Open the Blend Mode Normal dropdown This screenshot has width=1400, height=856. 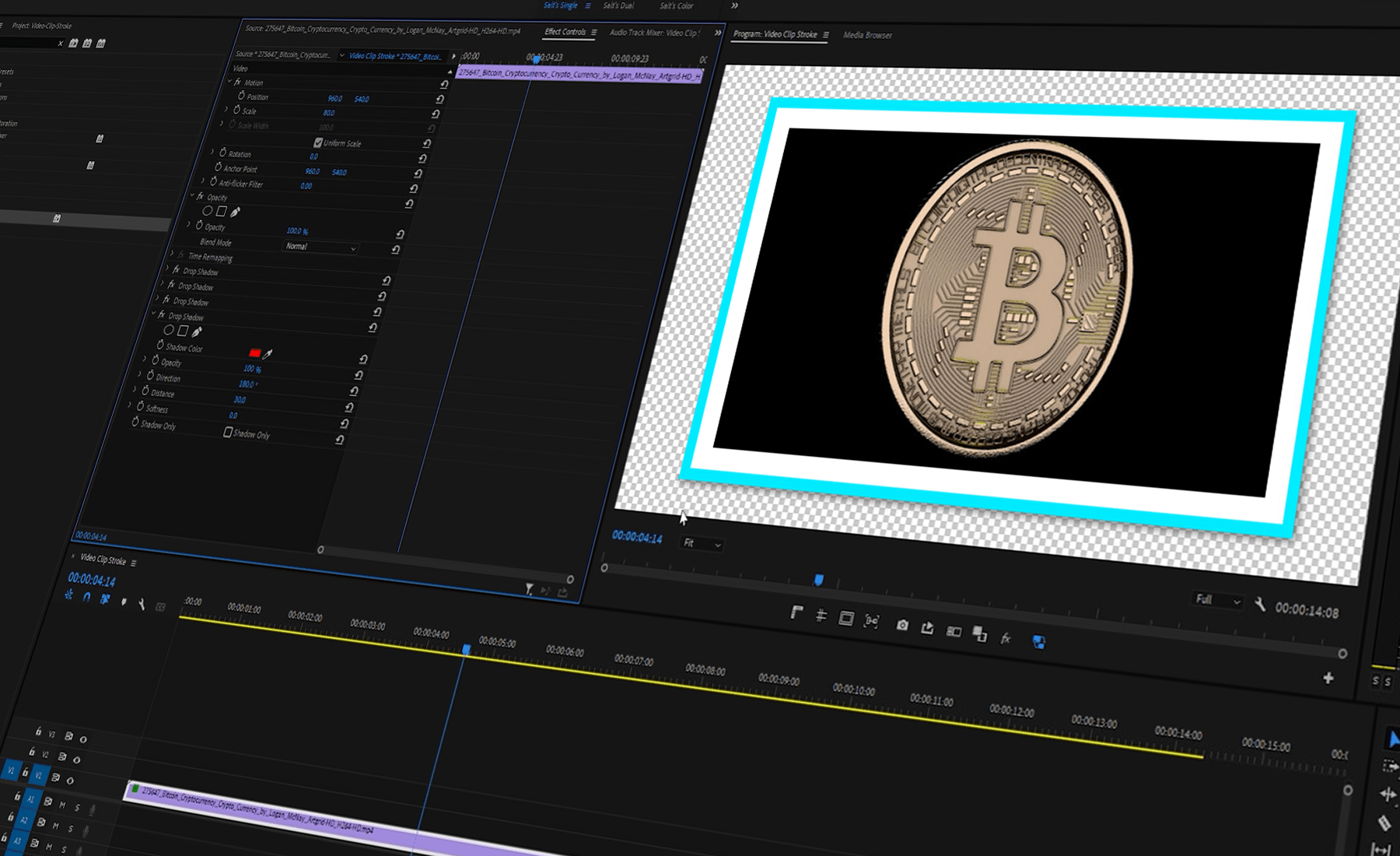[x=320, y=247]
